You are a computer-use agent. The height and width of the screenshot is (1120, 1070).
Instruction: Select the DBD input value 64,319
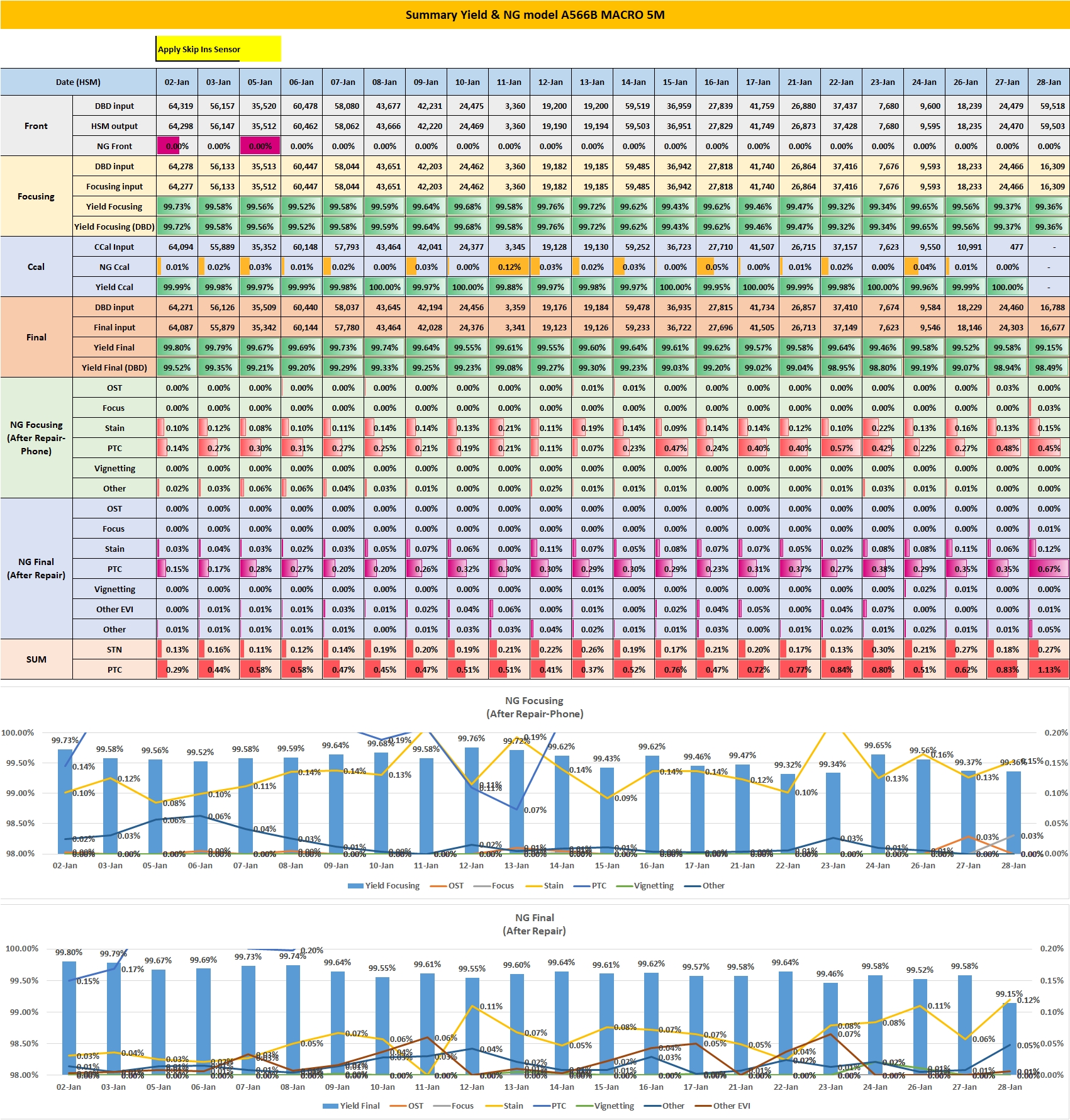tap(177, 106)
